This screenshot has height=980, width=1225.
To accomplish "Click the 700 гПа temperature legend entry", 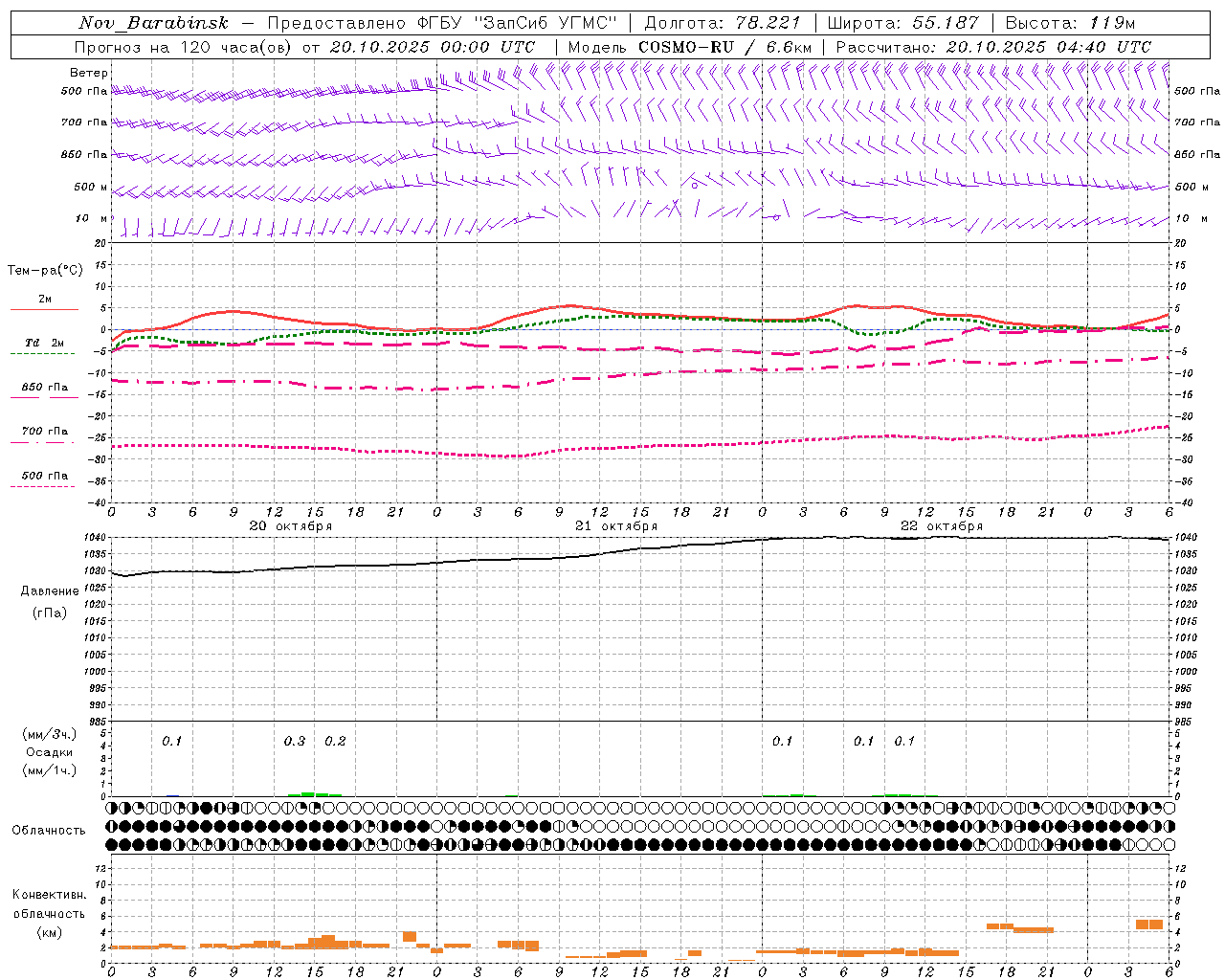I will pyautogui.click(x=44, y=432).
